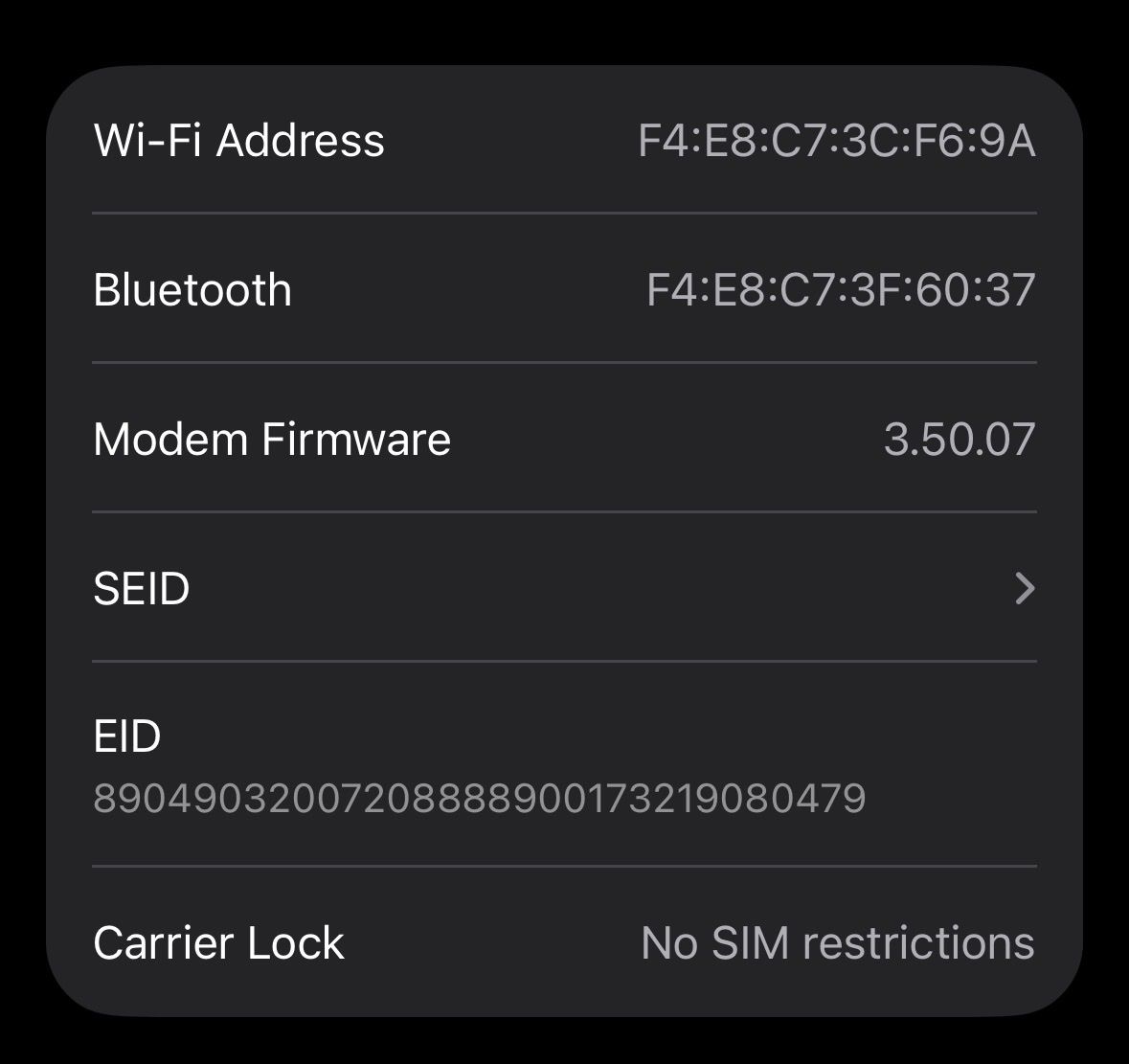Click divider between Modem Firmware and SEID

[565, 512]
